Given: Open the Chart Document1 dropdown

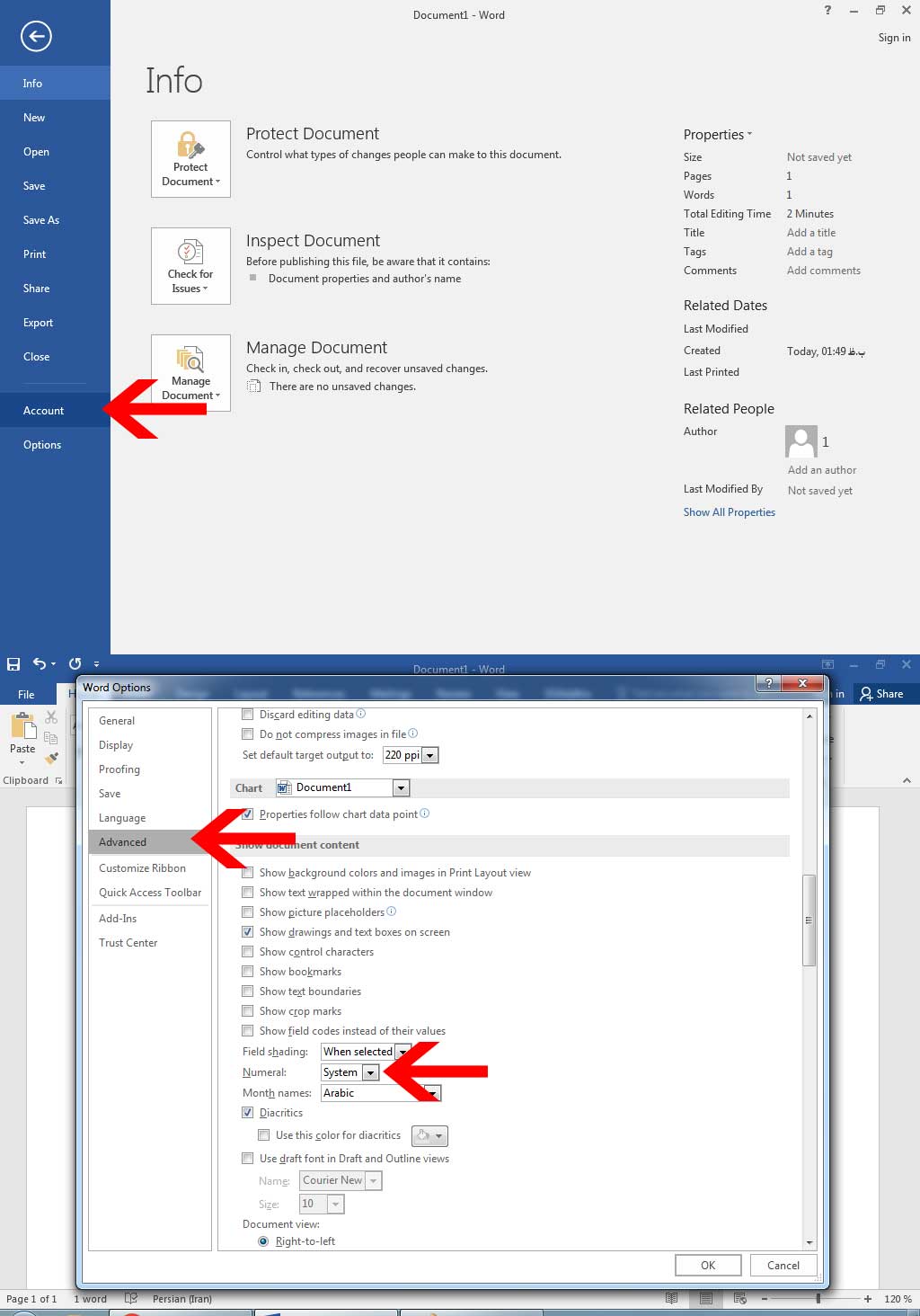Looking at the screenshot, I should pyautogui.click(x=402, y=787).
